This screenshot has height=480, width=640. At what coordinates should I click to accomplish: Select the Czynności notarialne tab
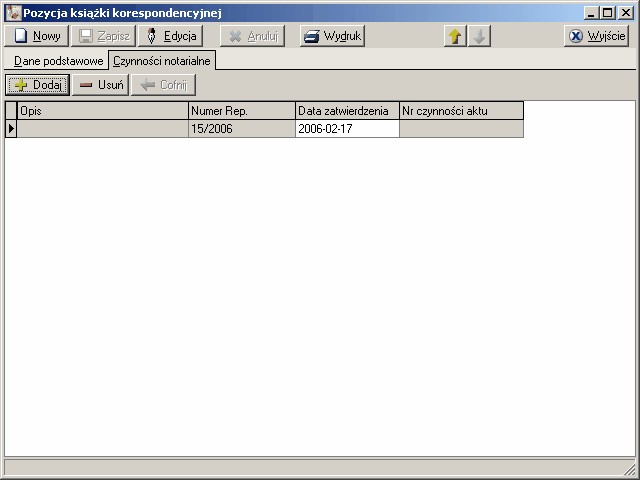click(162, 61)
